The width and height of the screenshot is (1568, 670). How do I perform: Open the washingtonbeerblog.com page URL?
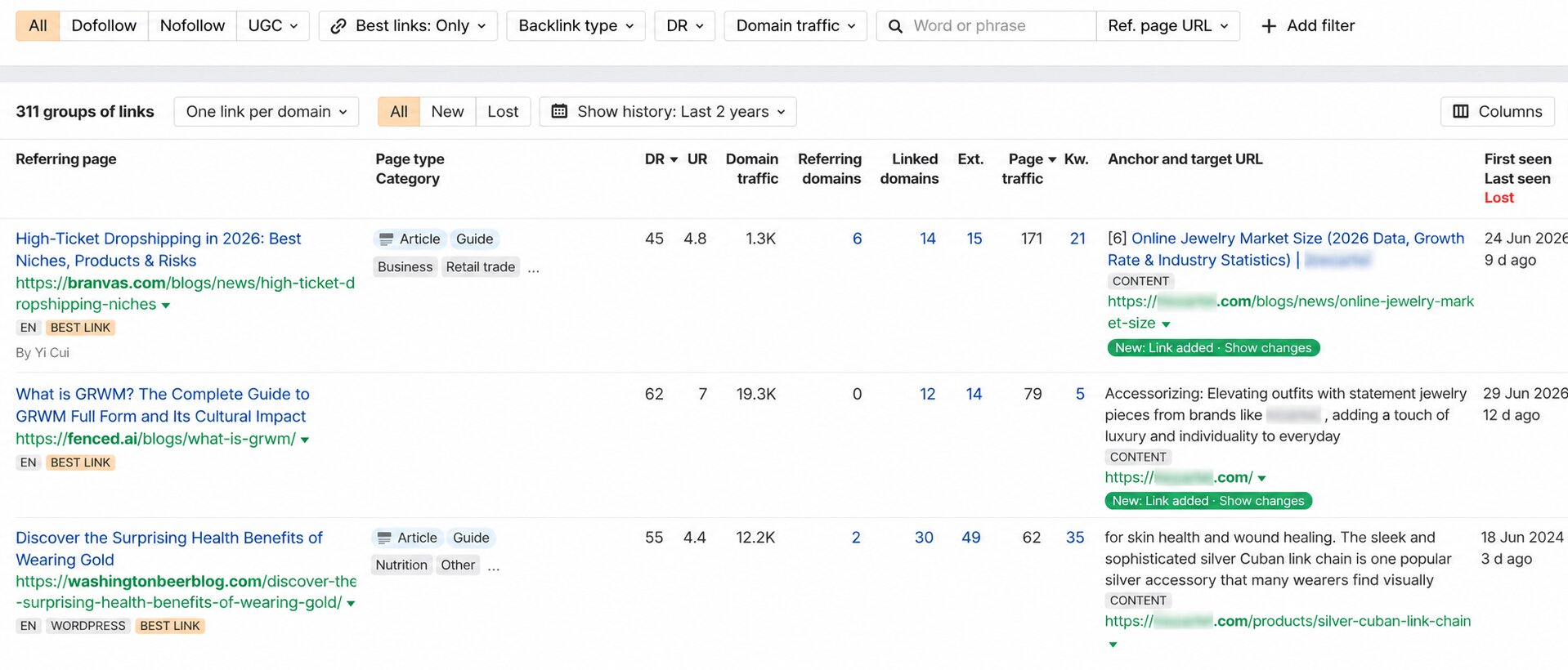[186, 592]
